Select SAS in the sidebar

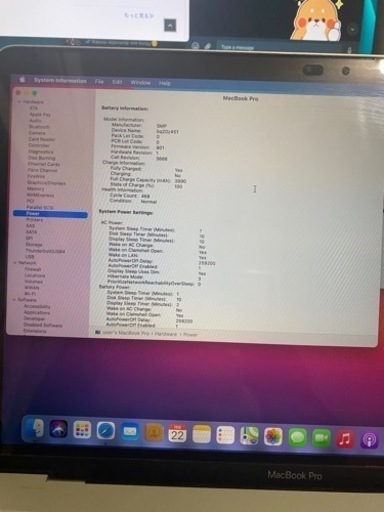(30, 226)
